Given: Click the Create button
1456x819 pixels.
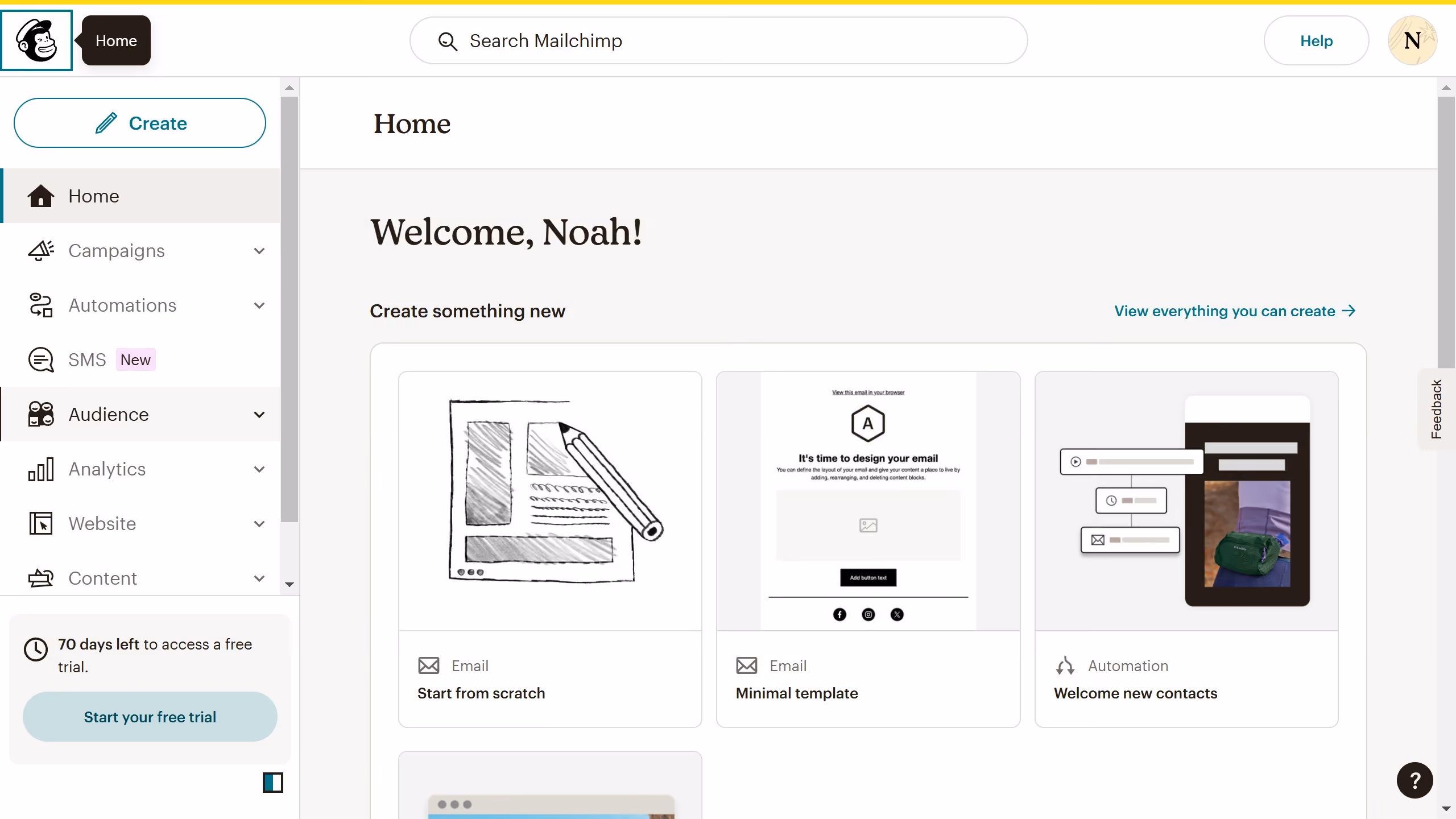Looking at the screenshot, I should click(140, 123).
